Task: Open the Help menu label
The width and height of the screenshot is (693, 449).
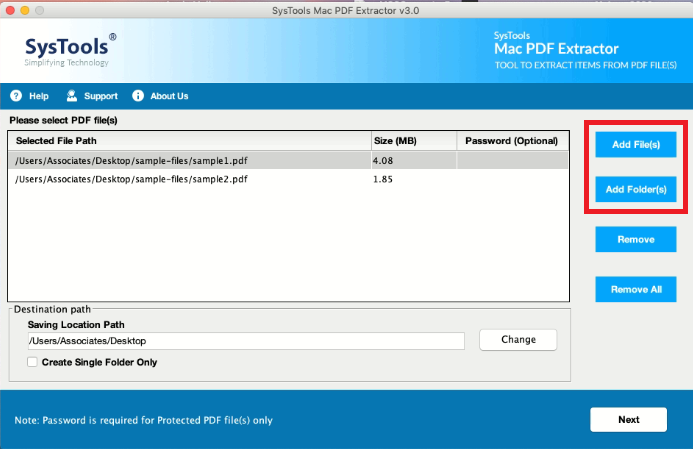Action: pyautogui.click(x=39, y=96)
